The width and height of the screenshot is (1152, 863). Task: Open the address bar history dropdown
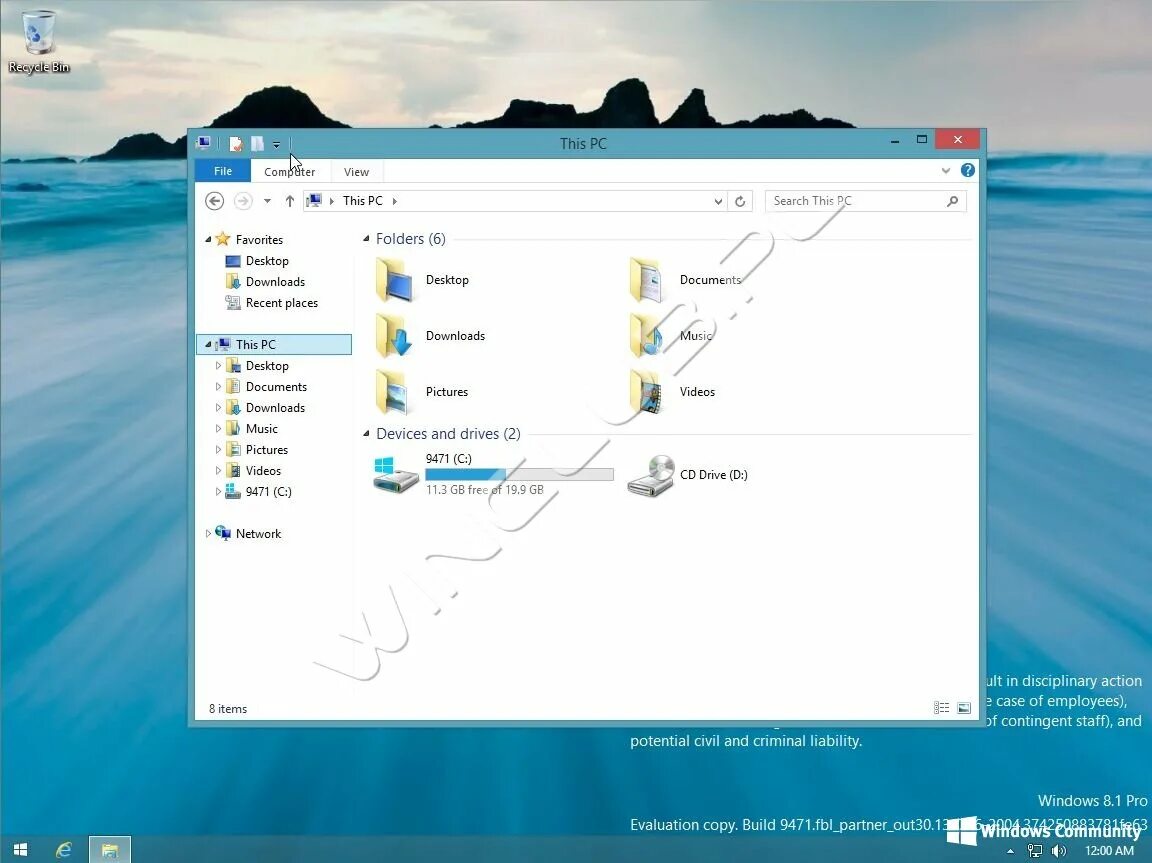(718, 201)
